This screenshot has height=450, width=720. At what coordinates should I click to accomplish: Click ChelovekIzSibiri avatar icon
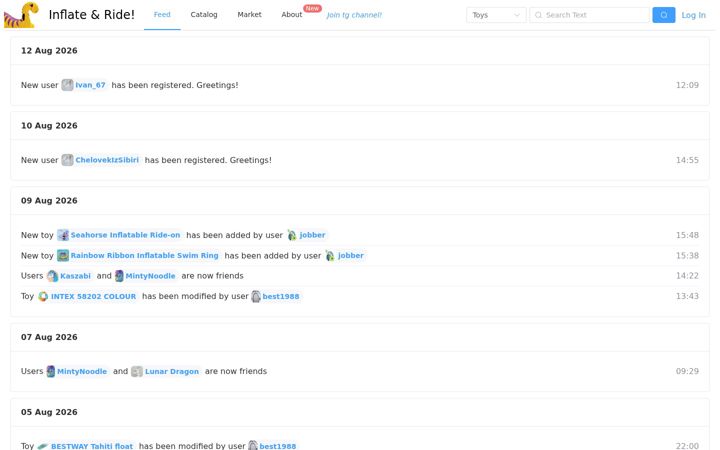click(x=68, y=160)
